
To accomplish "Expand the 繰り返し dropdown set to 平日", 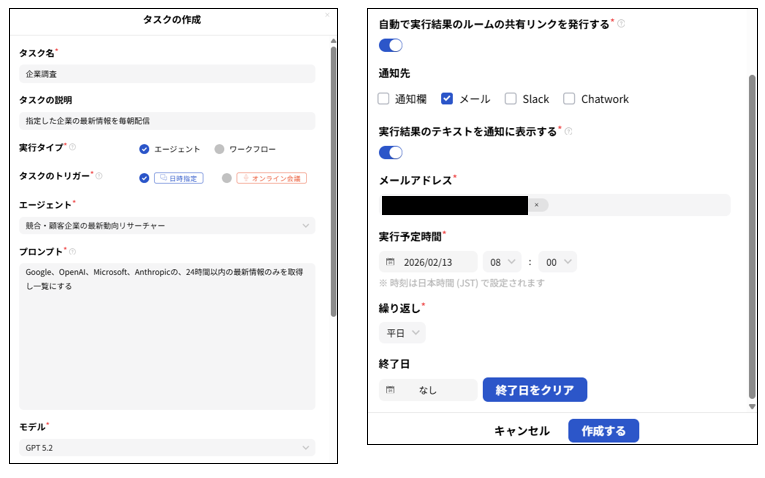I will pos(402,333).
